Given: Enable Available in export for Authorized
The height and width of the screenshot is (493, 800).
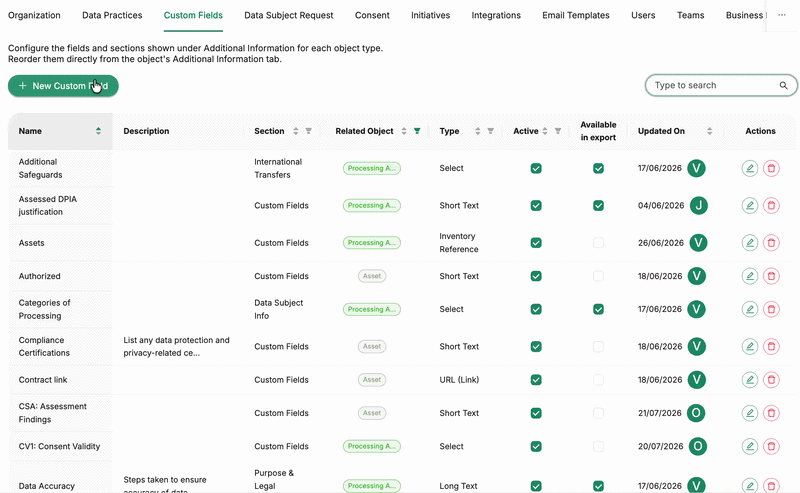Looking at the screenshot, I should (x=598, y=276).
